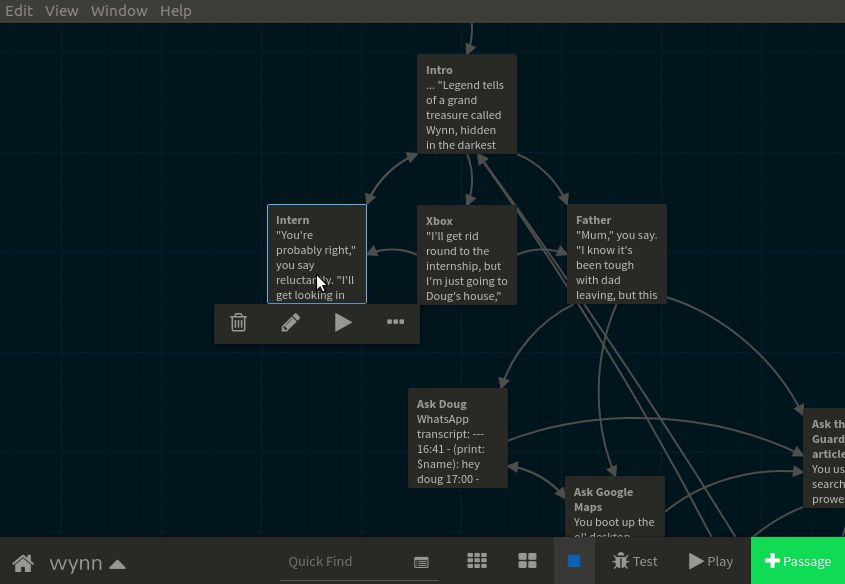Viewport: 845px width, 584px height.
Task: Select the Xbox passage
Action: point(467,255)
